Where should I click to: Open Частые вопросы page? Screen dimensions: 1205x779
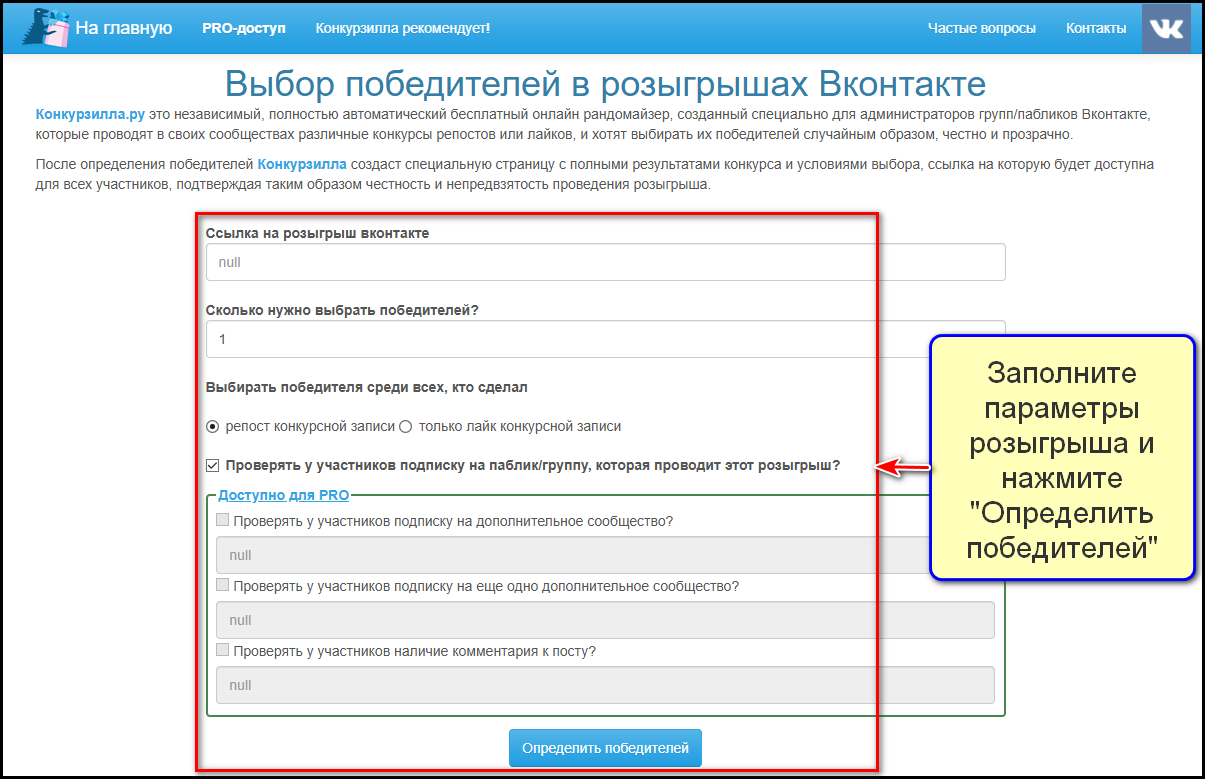click(x=981, y=28)
